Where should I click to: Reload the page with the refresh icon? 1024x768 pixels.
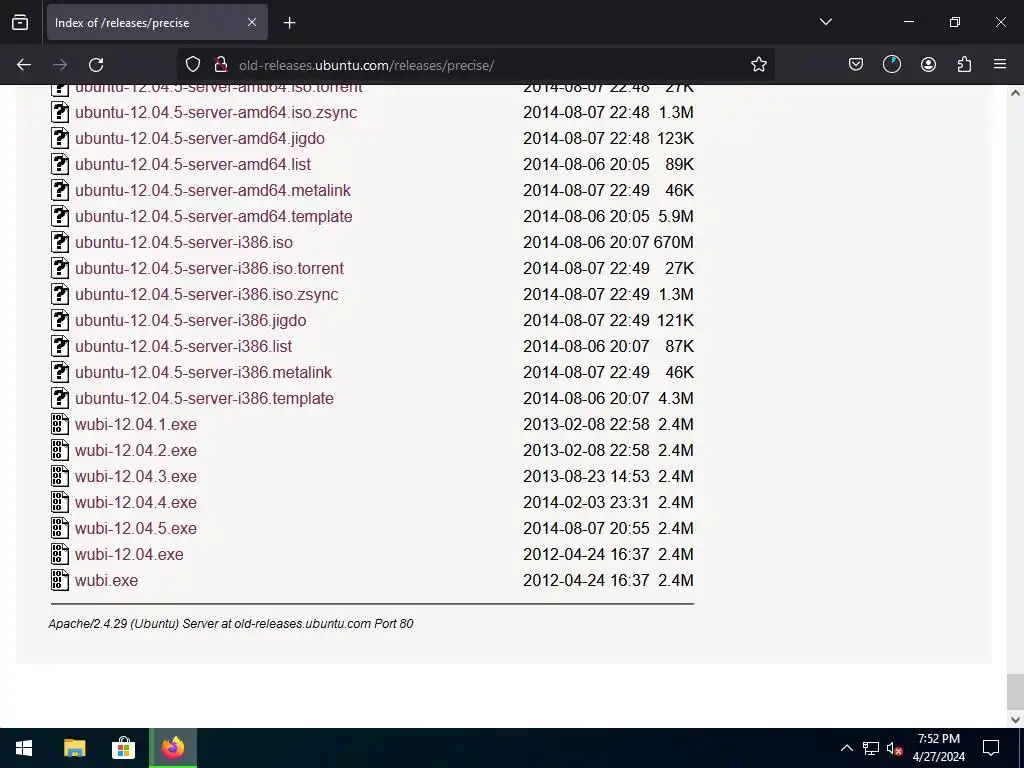point(96,65)
